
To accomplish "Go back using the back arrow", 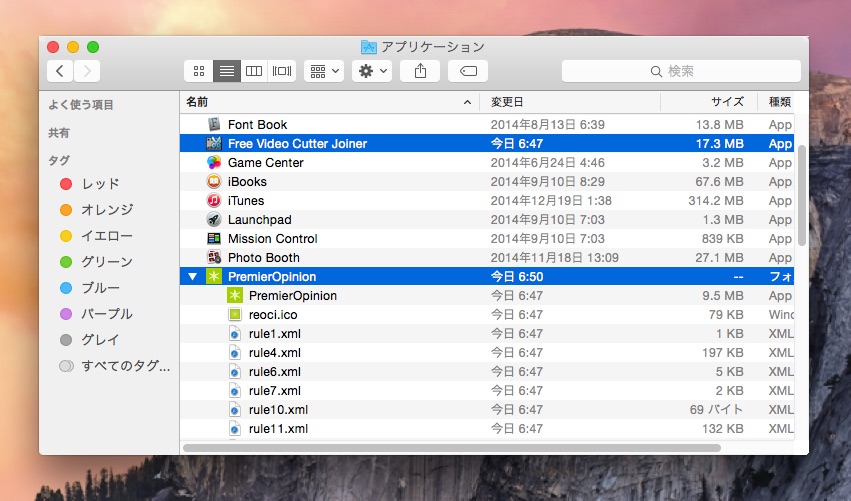I will click(60, 71).
